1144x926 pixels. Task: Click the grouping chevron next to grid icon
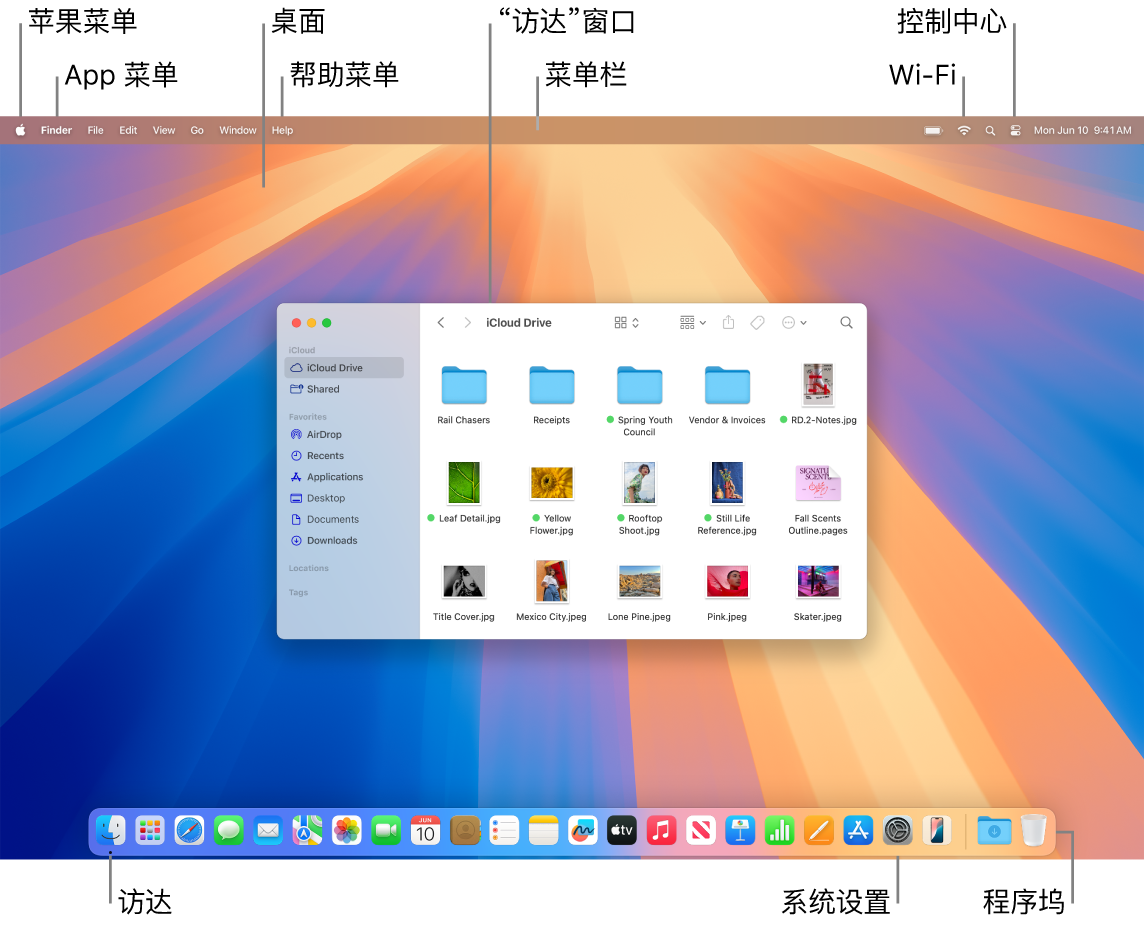tap(635, 322)
